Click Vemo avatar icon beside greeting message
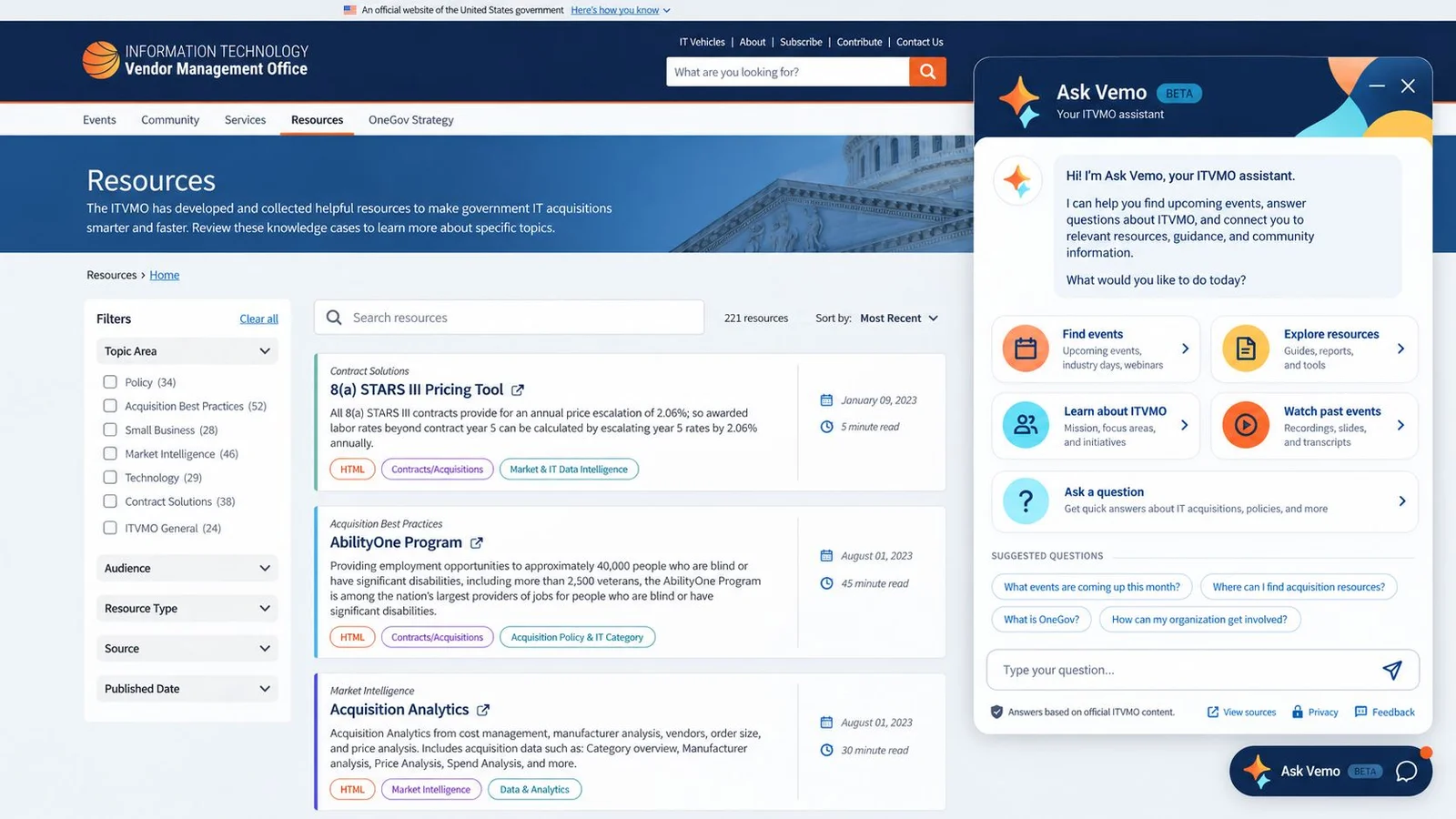Image resolution: width=1456 pixels, height=819 pixels. (x=1017, y=180)
